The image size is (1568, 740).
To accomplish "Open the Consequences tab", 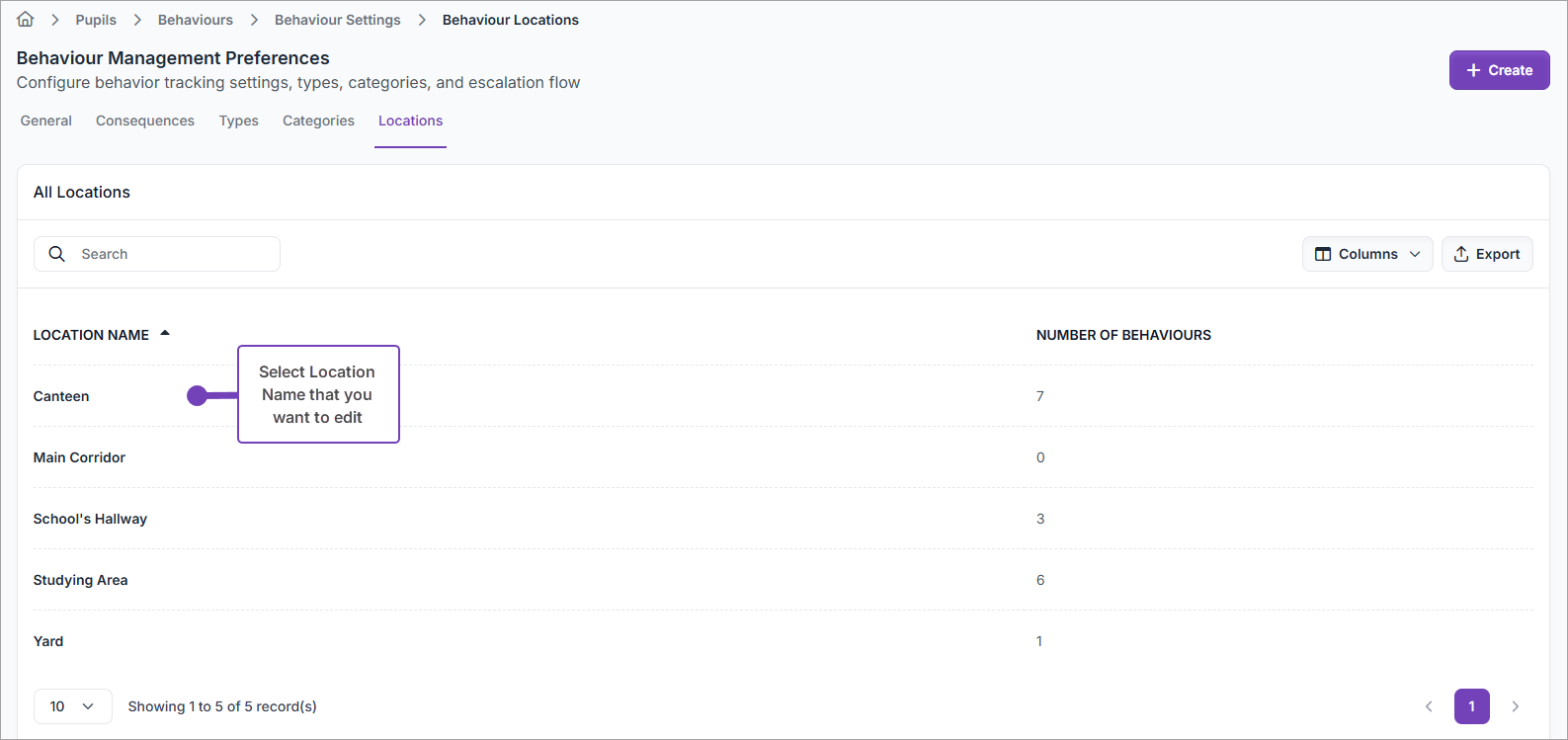I will [x=145, y=121].
